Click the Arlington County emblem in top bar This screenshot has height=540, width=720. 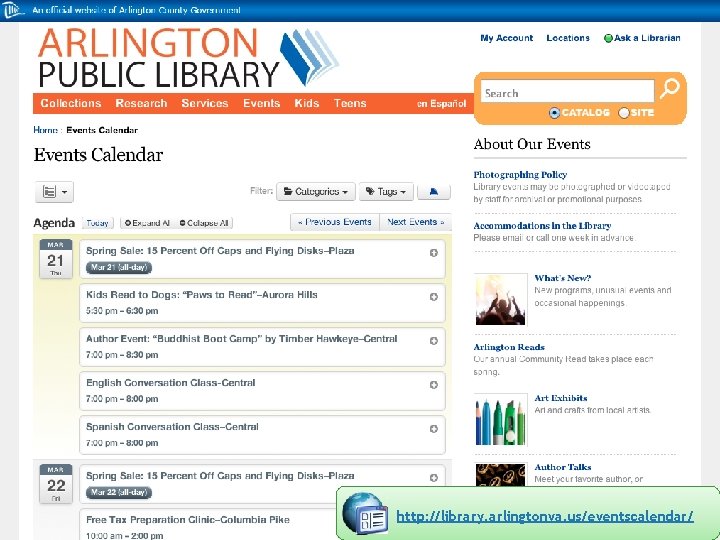click(12, 10)
